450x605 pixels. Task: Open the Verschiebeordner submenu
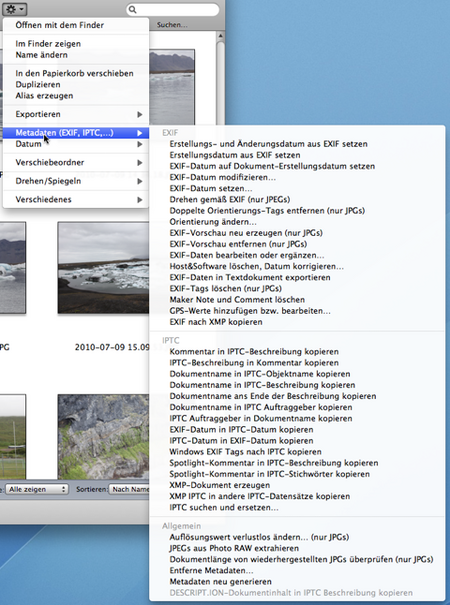pyautogui.click(x=76, y=162)
